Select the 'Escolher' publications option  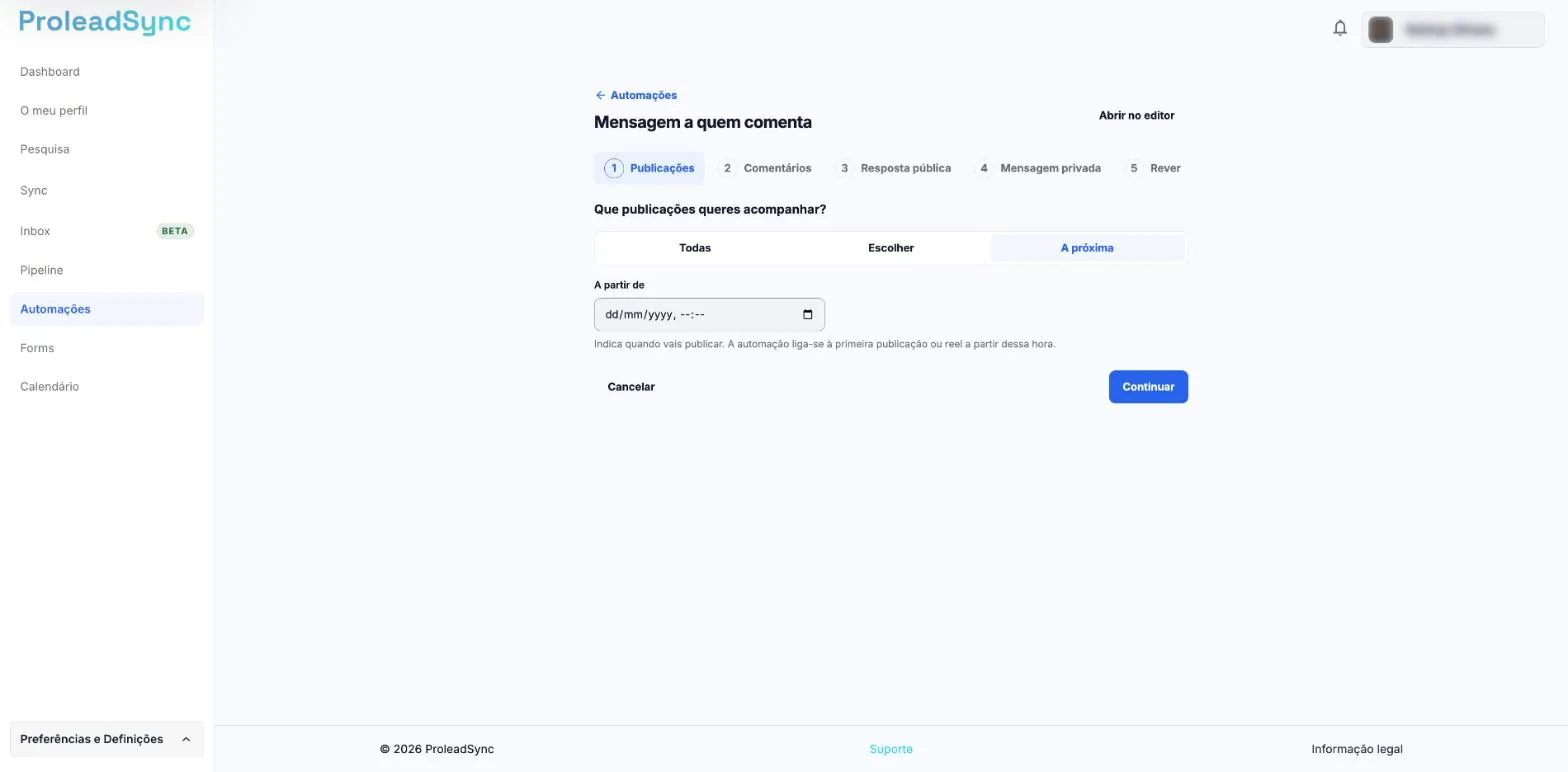click(891, 248)
